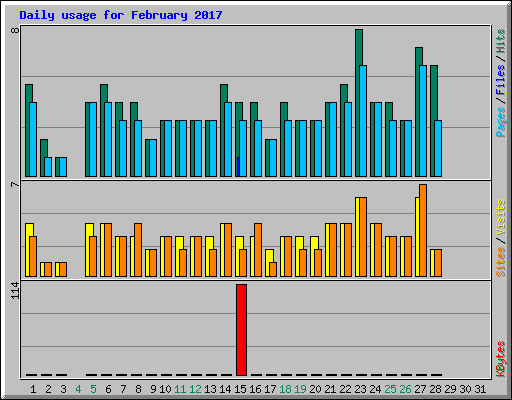This screenshot has height=400, width=512.
Task: Click the 'Daily usage for February 2017' title
Action: tap(121, 15)
